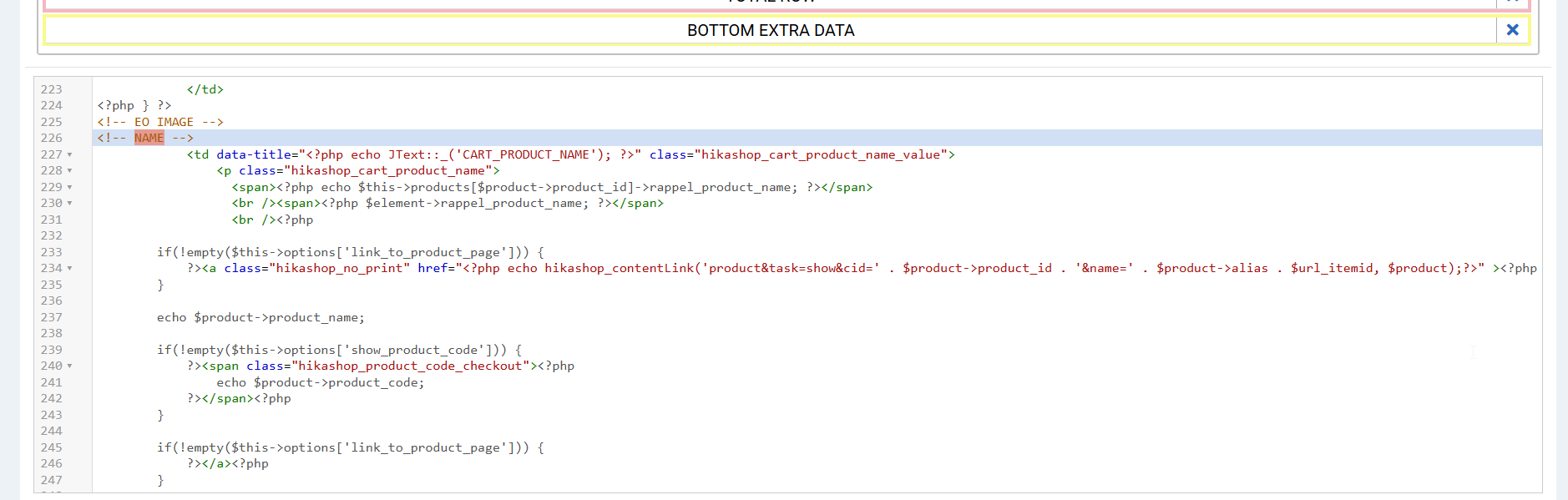Collapse code fold at line 227
Screen dimensions: 1568x500
coord(70,155)
